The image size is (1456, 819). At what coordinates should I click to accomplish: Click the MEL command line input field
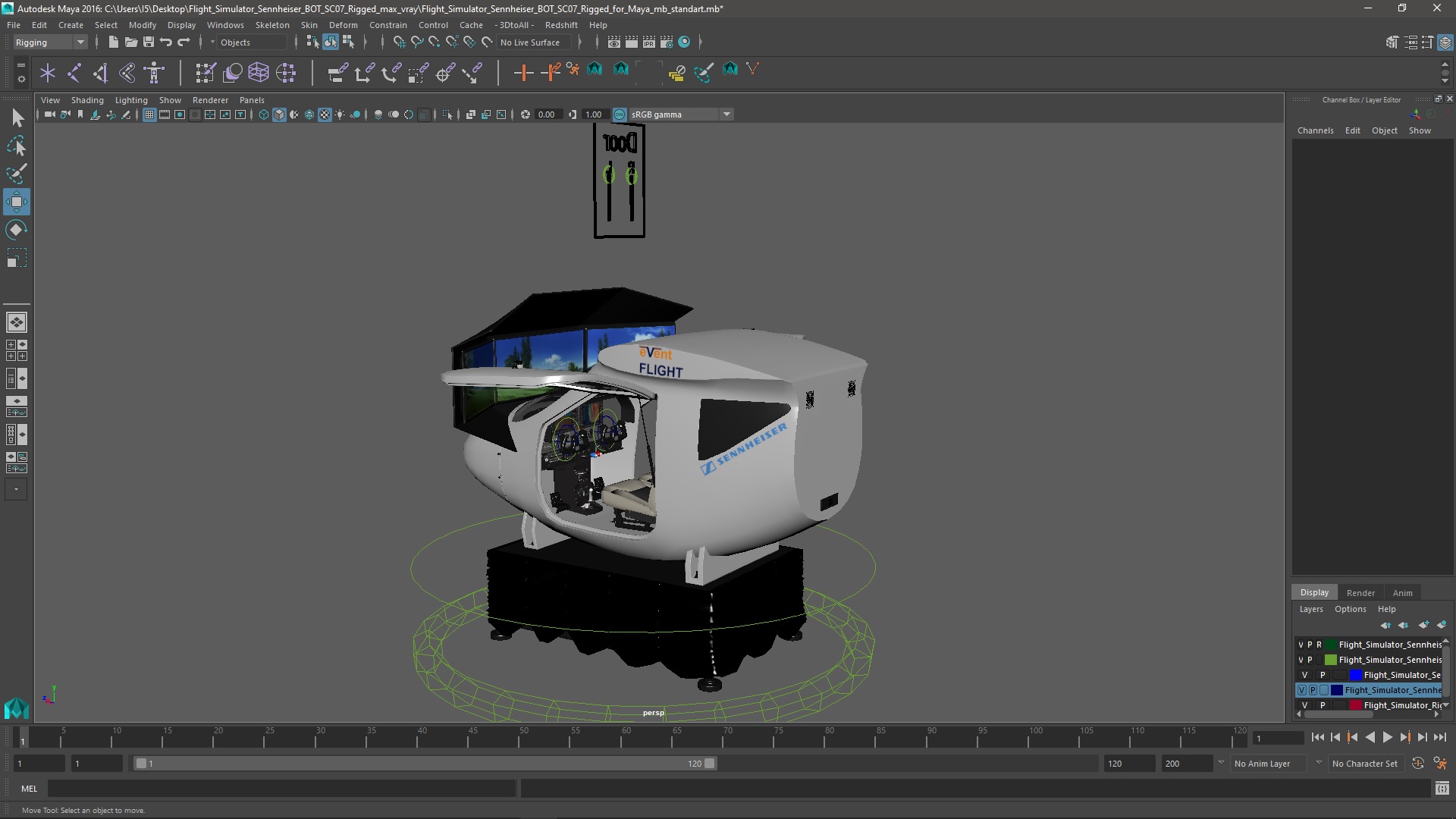[x=281, y=789]
